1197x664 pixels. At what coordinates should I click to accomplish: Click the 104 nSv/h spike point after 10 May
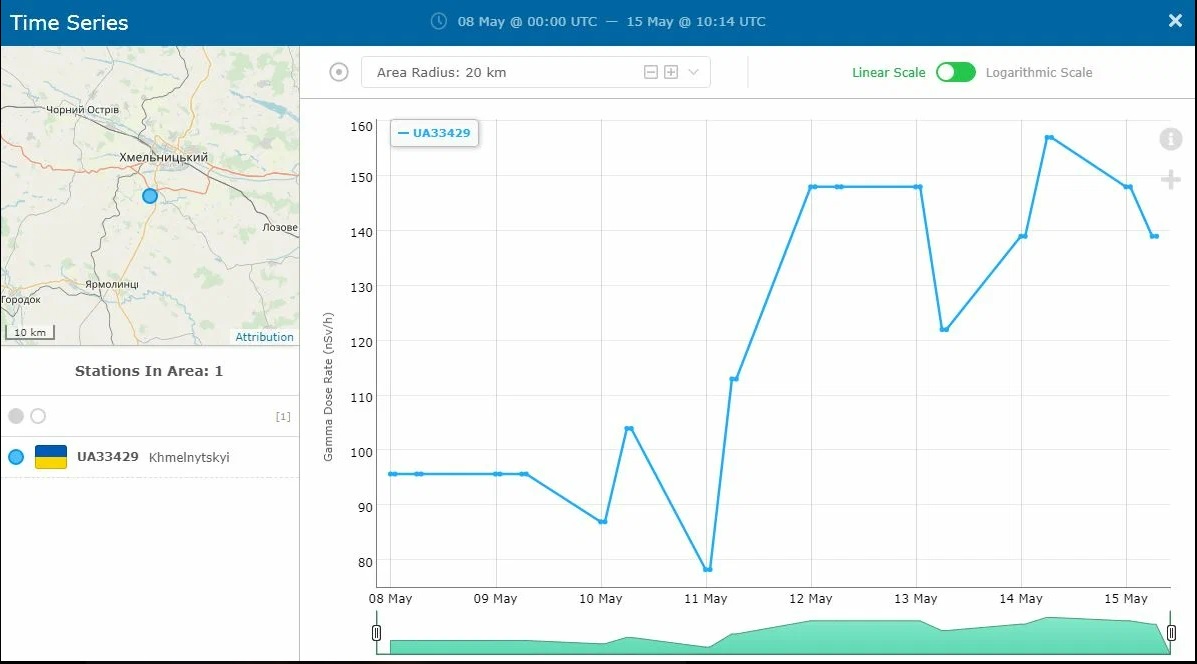(629, 428)
